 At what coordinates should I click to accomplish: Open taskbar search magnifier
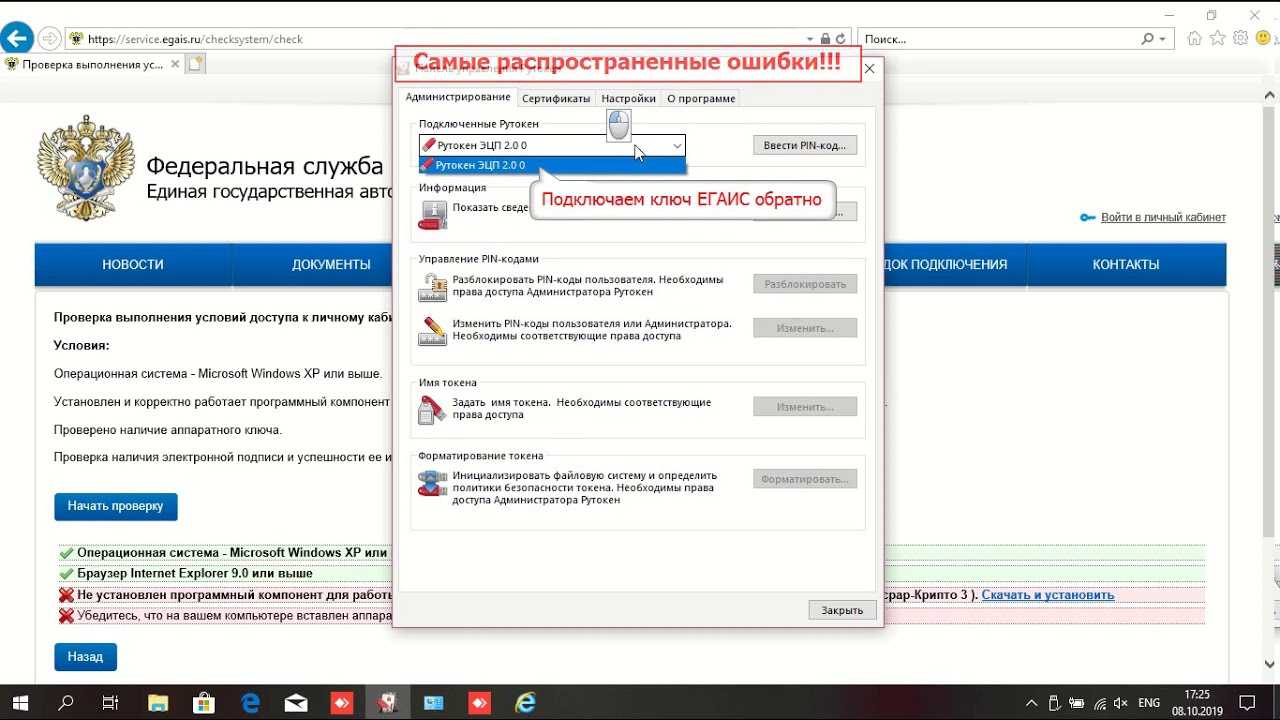(66, 703)
